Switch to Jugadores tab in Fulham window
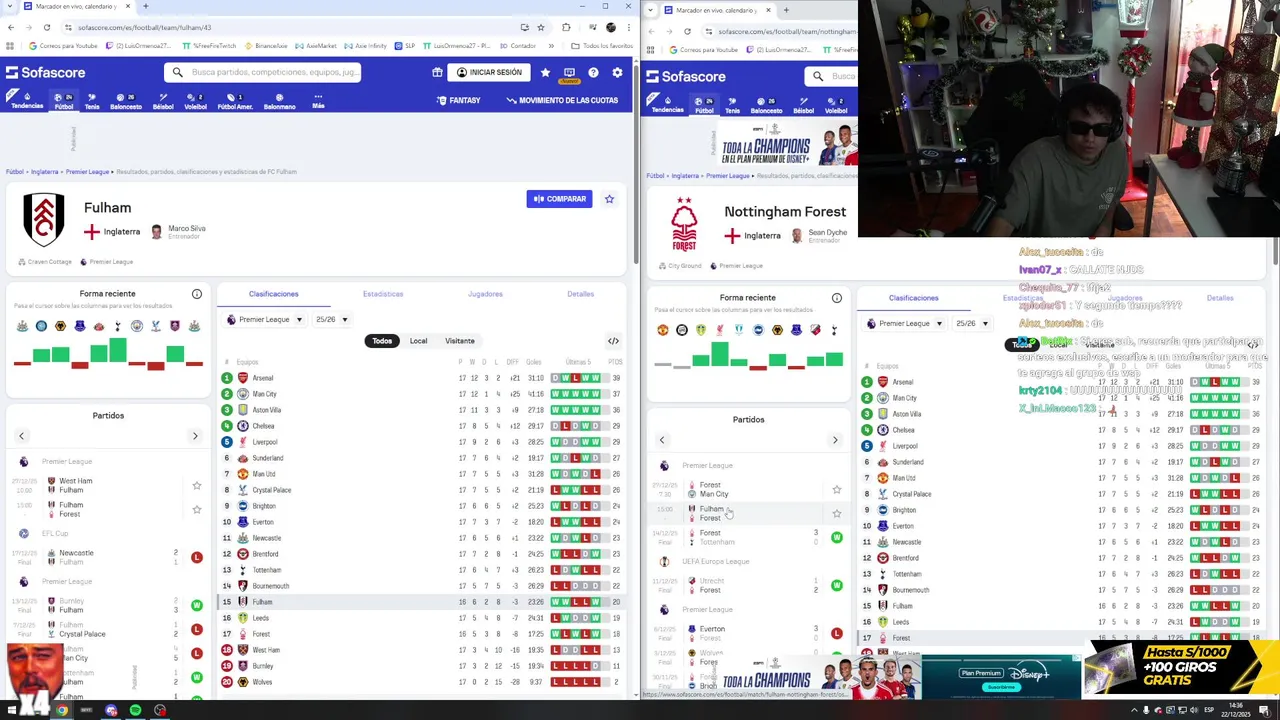This screenshot has width=1280, height=720. [485, 294]
